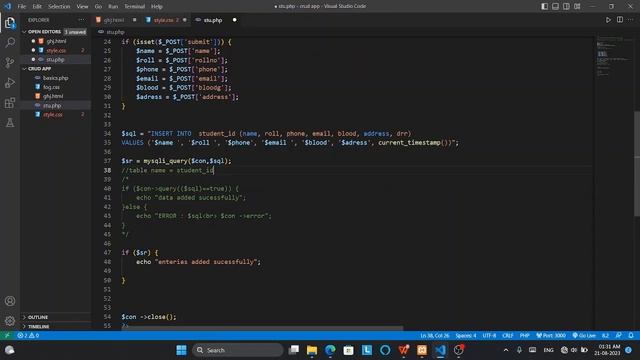Open the View menu
This screenshot has width=640, height=360.
click(82, 7)
